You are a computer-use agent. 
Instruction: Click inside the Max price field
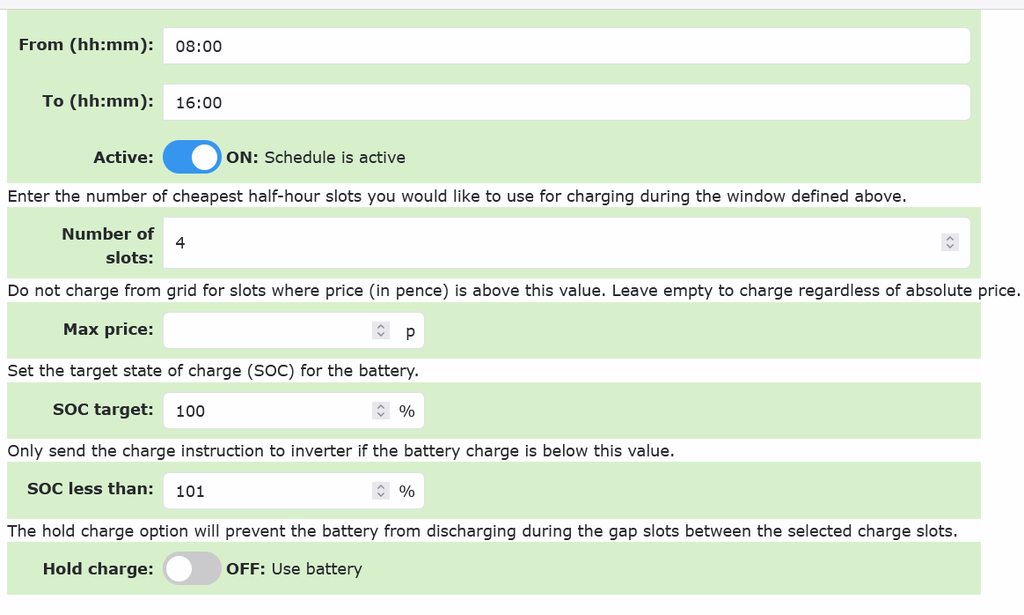click(265, 330)
